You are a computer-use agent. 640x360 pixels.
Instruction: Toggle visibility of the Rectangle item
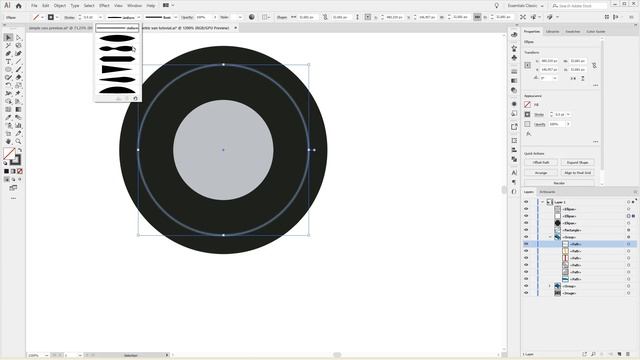point(526,230)
